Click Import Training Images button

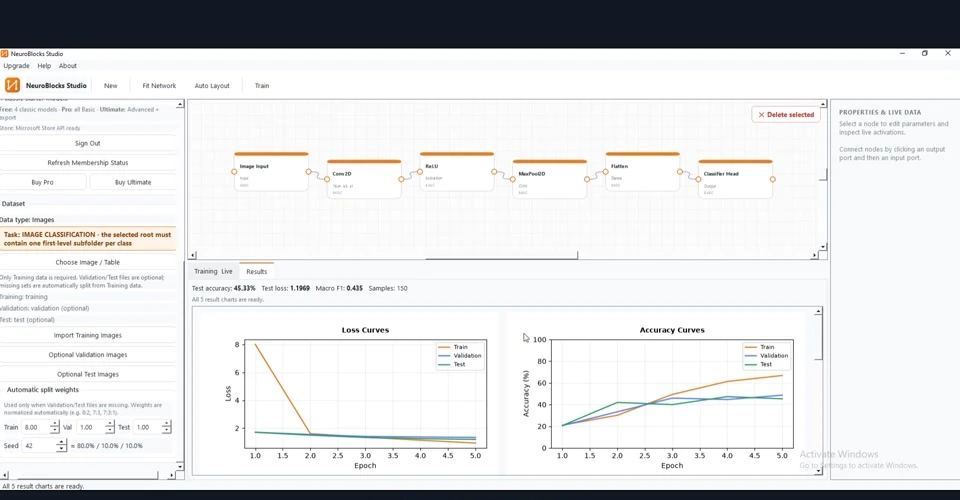[x=88, y=335]
